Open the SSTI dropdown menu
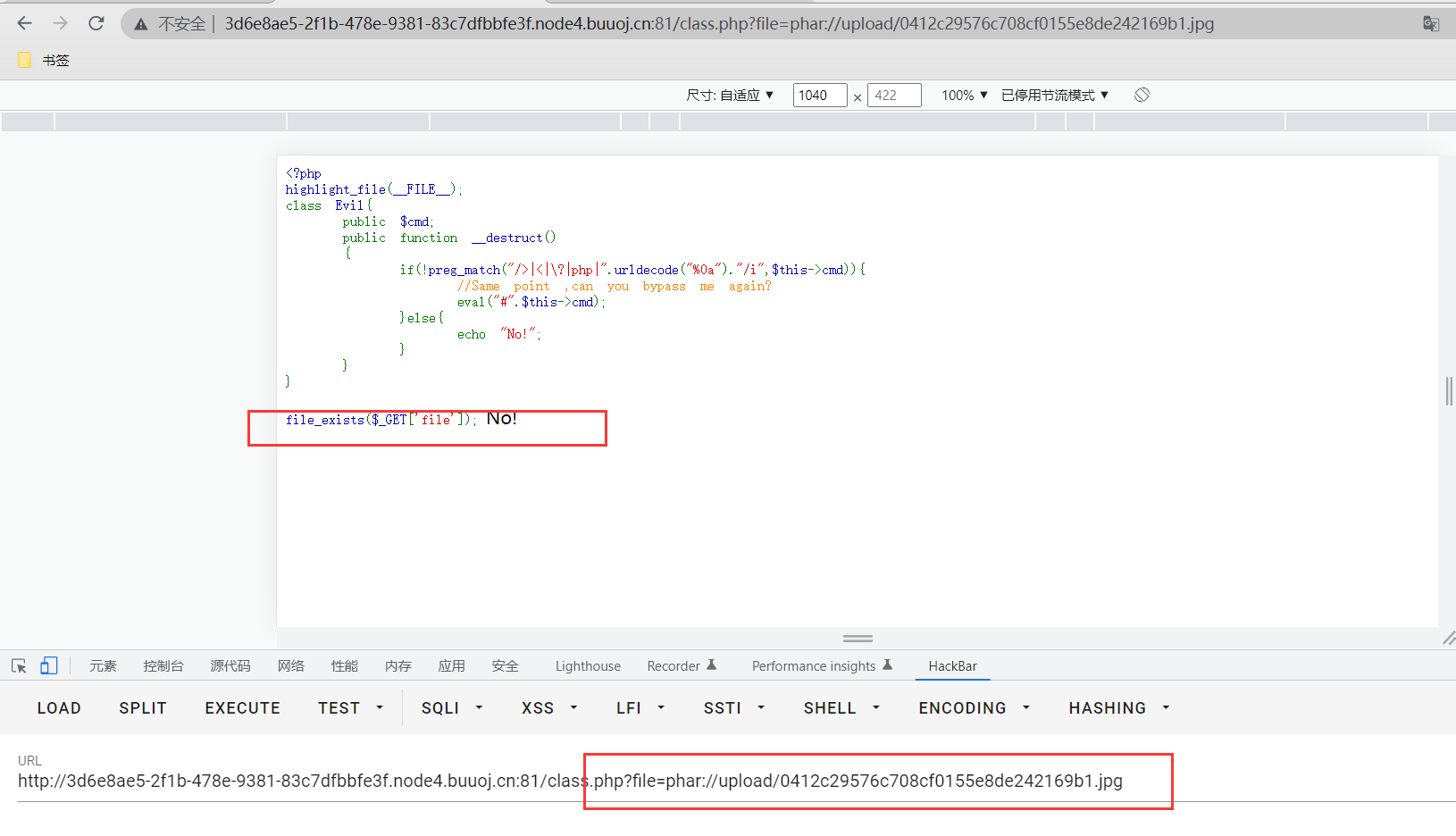 pos(734,708)
